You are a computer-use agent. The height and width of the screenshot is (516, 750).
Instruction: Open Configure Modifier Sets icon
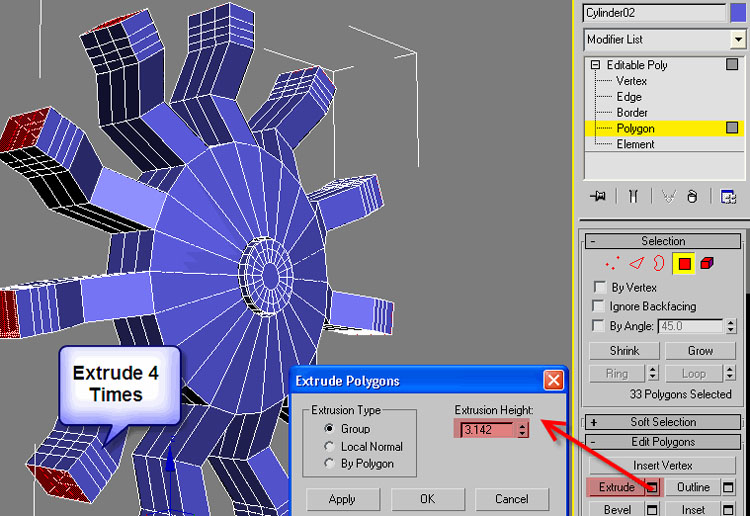coord(728,196)
